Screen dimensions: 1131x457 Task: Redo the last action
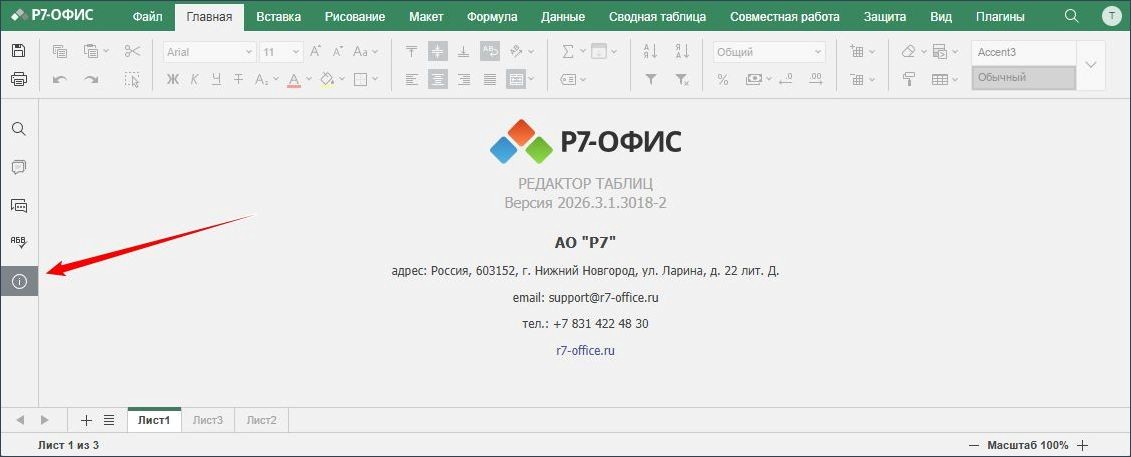(91, 79)
